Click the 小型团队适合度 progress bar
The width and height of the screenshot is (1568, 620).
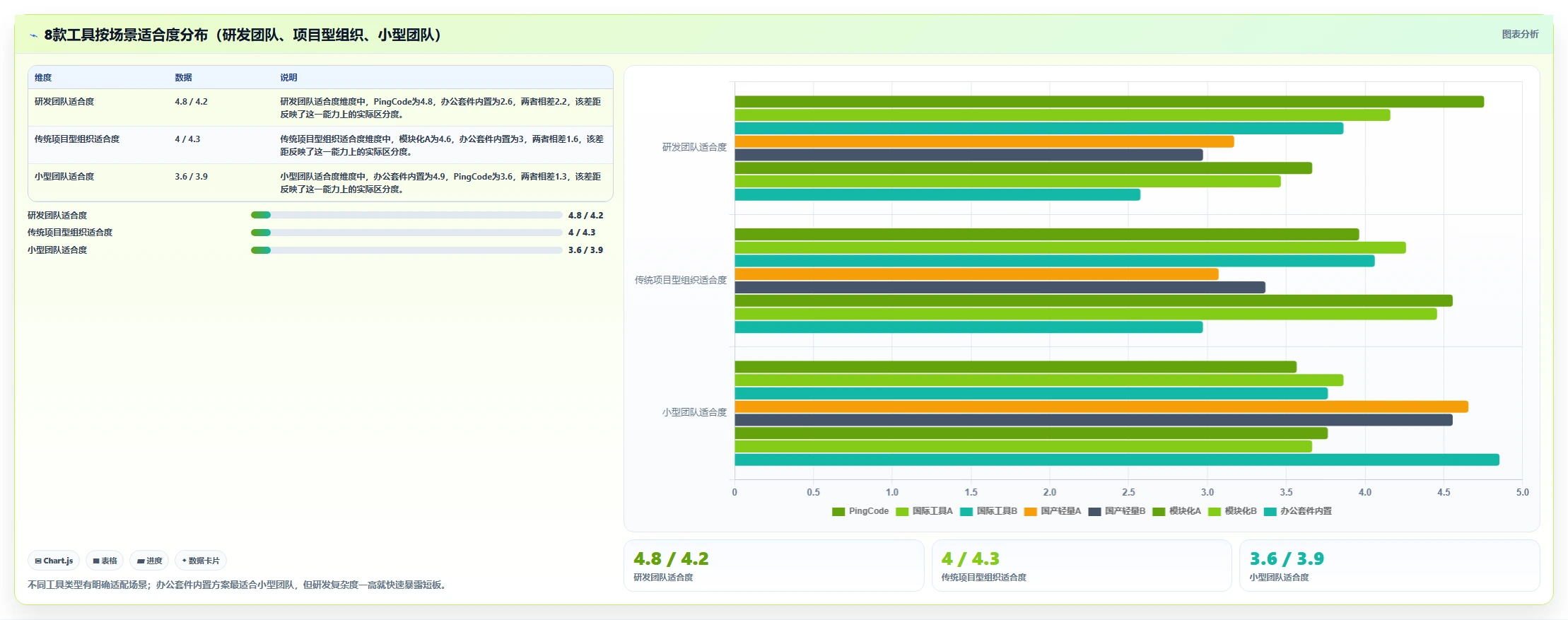[x=406, y=250]
